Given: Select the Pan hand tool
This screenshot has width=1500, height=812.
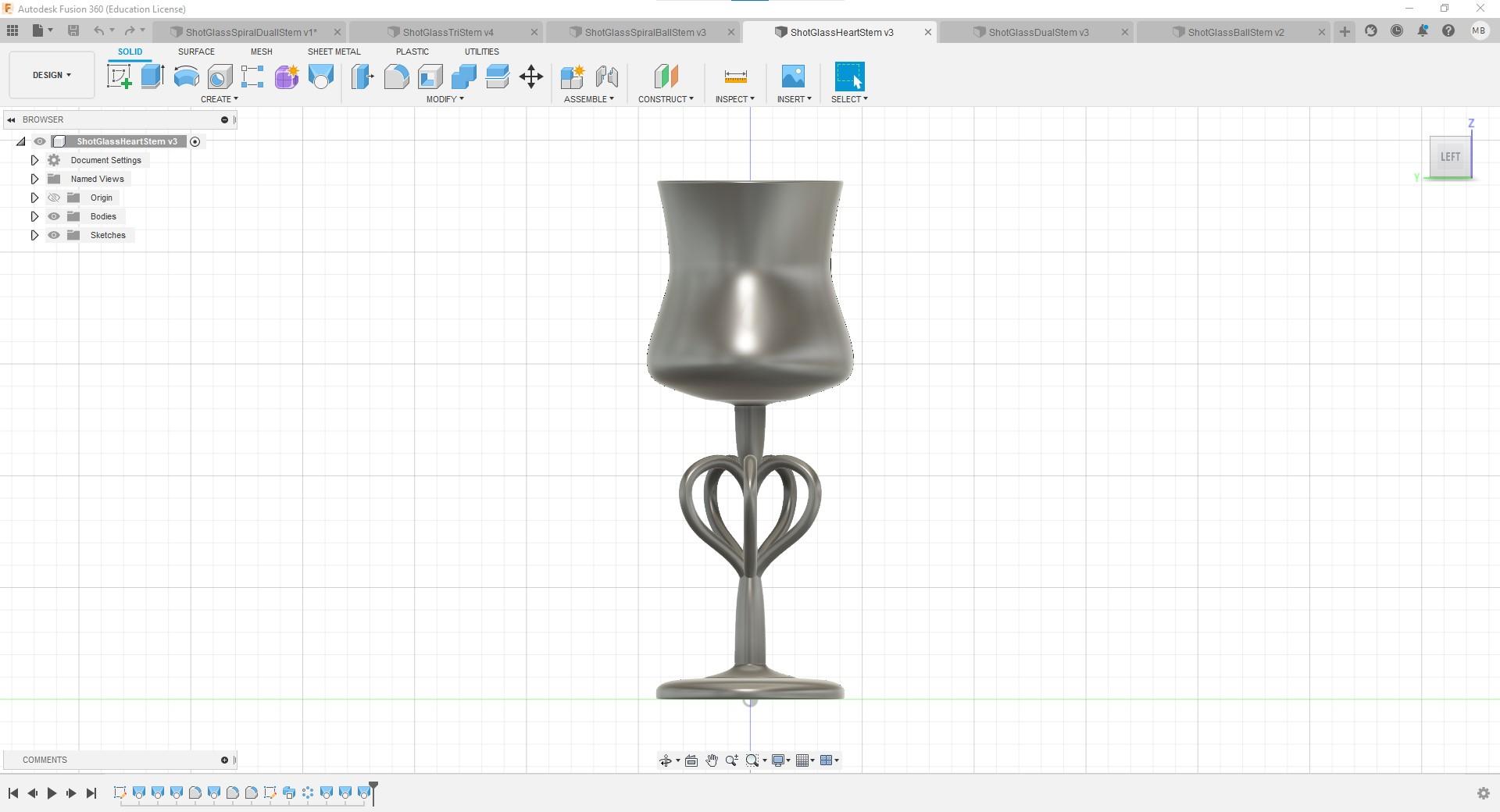Looking at the screenshot, I should click(x=712, y=760).
